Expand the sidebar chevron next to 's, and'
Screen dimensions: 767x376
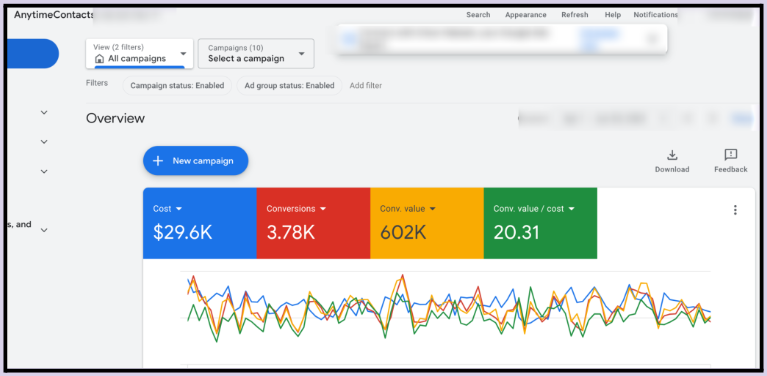point(44,230)
